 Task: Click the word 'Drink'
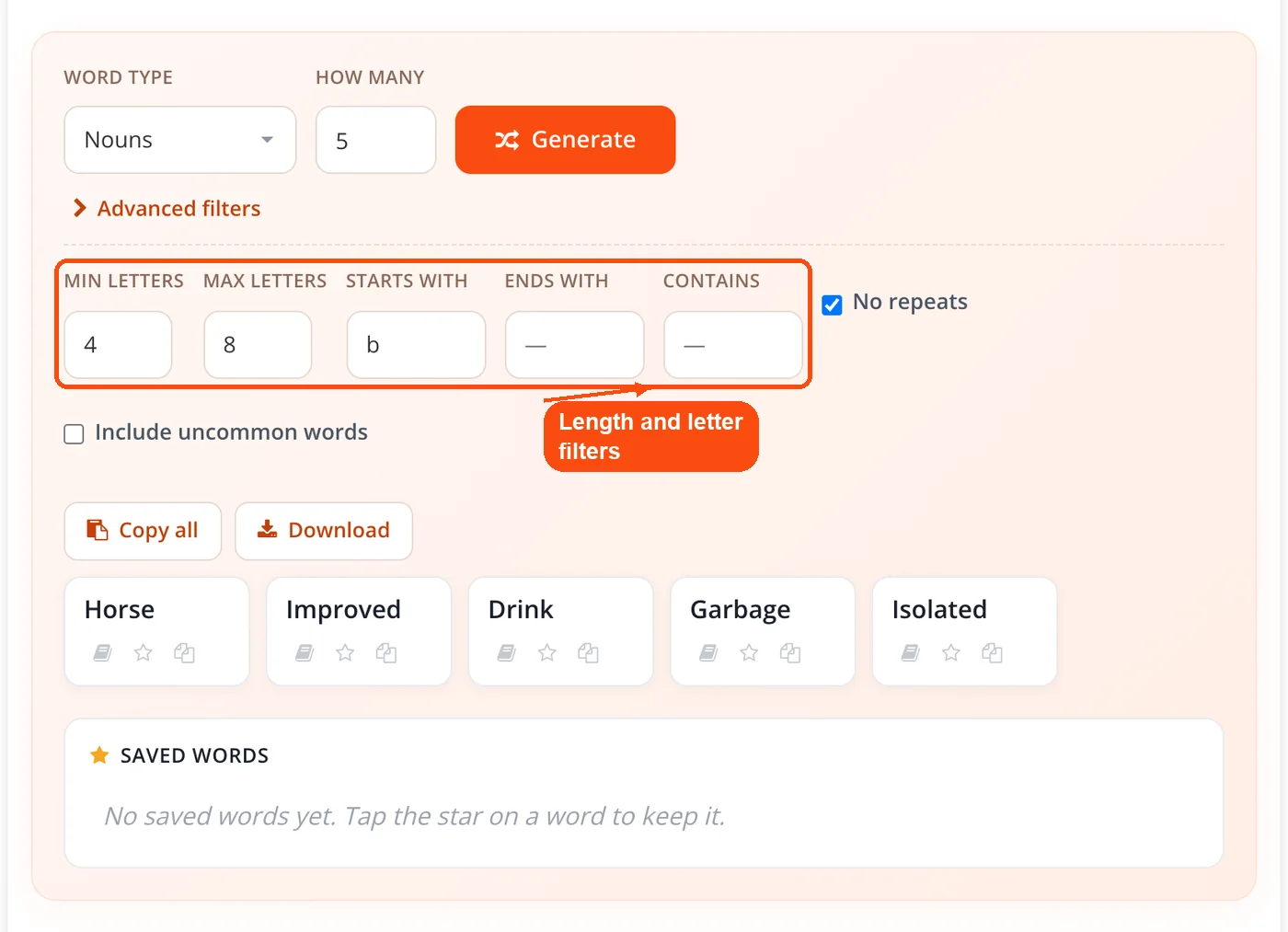[x=521, y=609]
